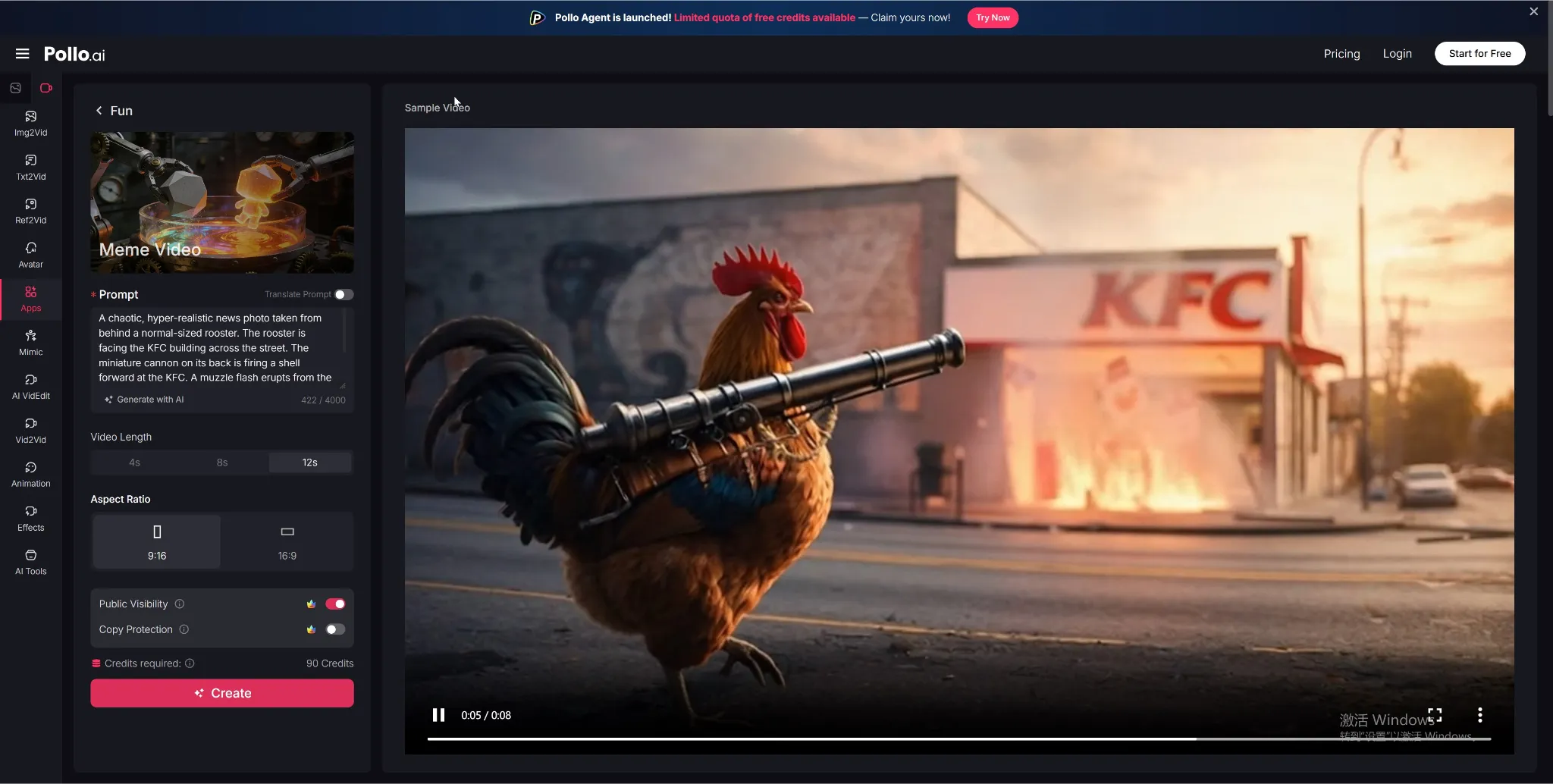This screenshot has height=784, width=1553.
Task: Enter fullscreen for sample video
Action: [x=1435, y=715]
